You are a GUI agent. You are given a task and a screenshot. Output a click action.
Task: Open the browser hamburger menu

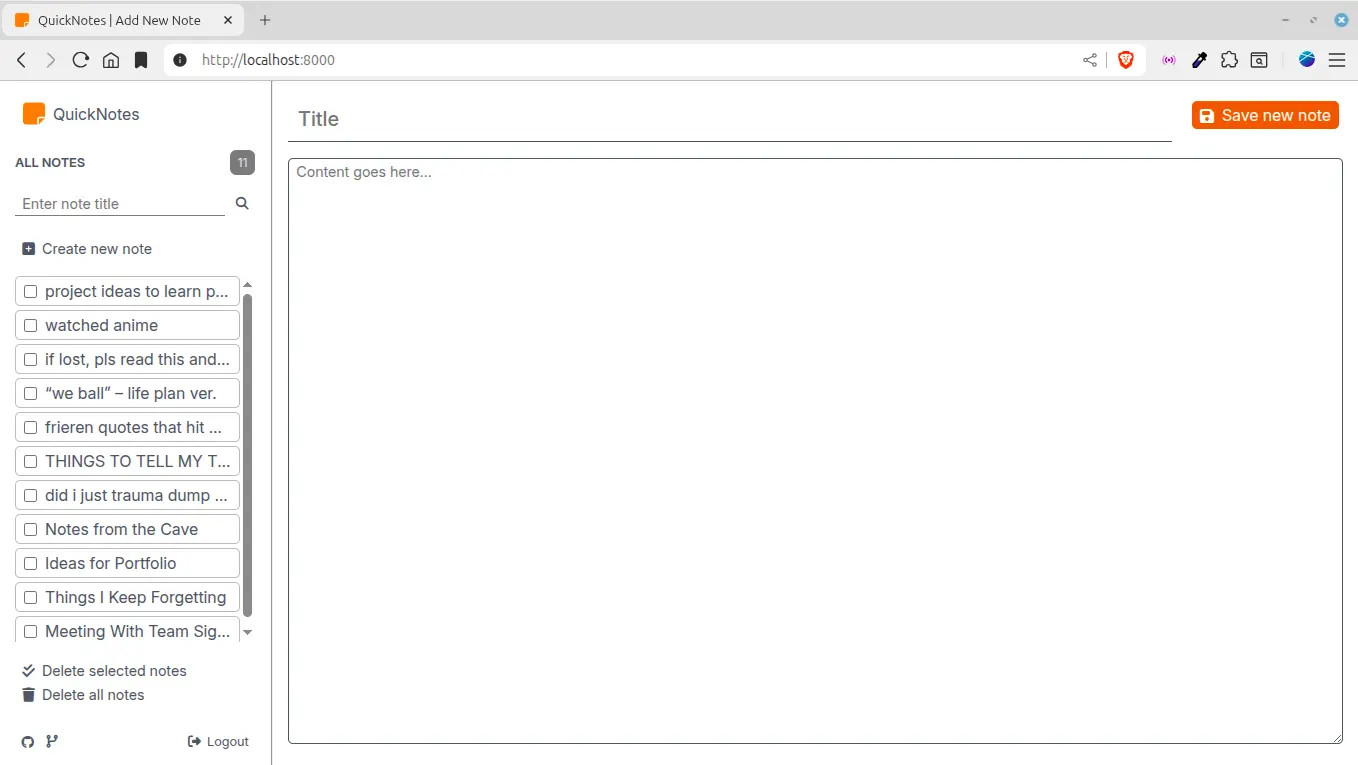tap(1337, 60)
